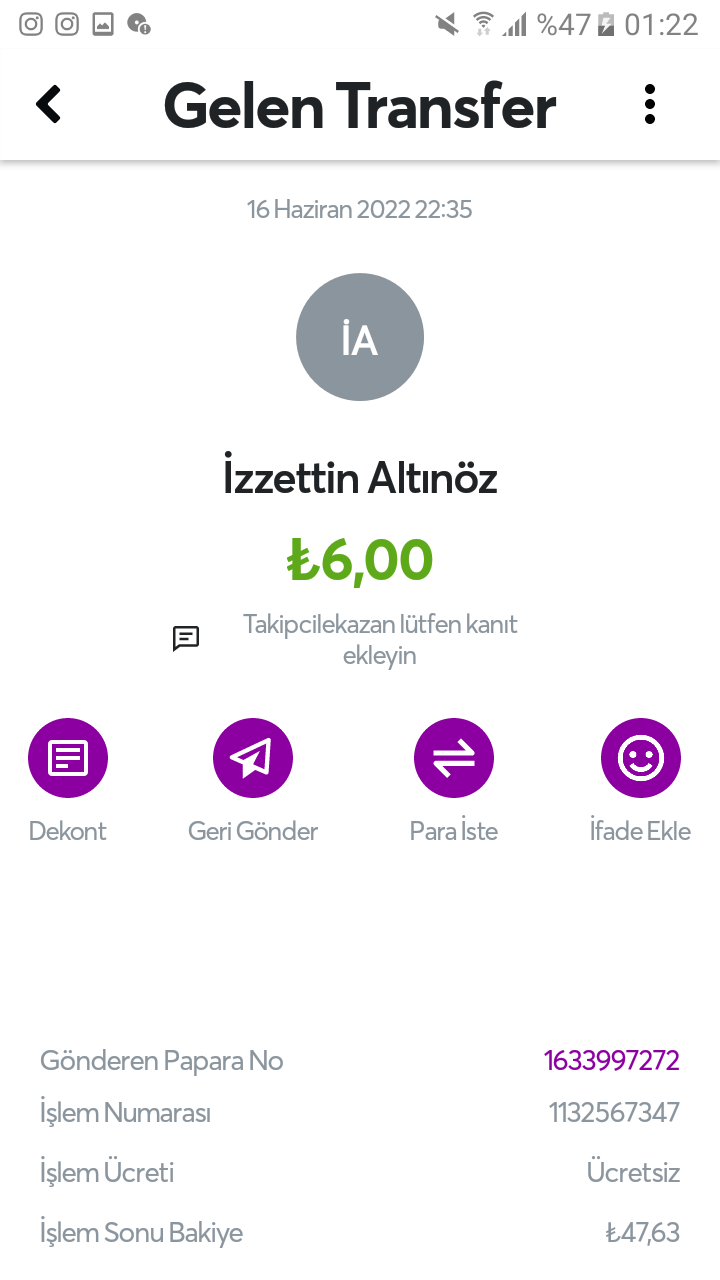Image resolution: width=720 pixels, height=1280 pixels.
Task: Tap the ₺6,00 transfer amount
Action: point(360,560)
